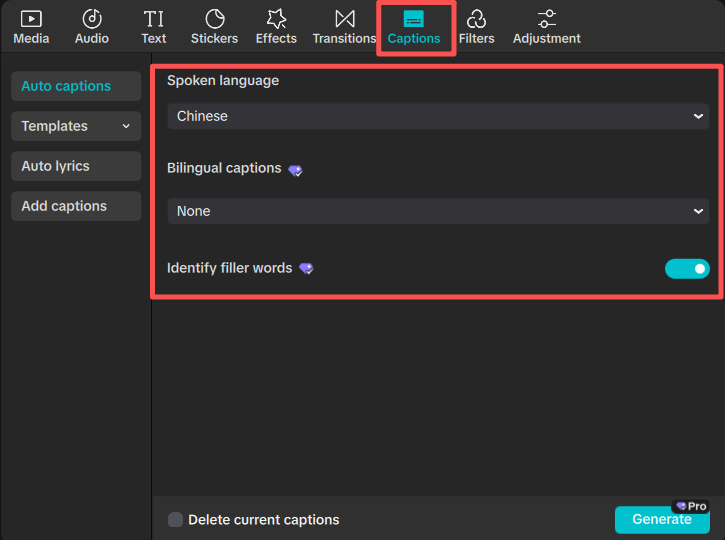Check Delete current captions box
The image size is (725, 540).
coord(175,520)
